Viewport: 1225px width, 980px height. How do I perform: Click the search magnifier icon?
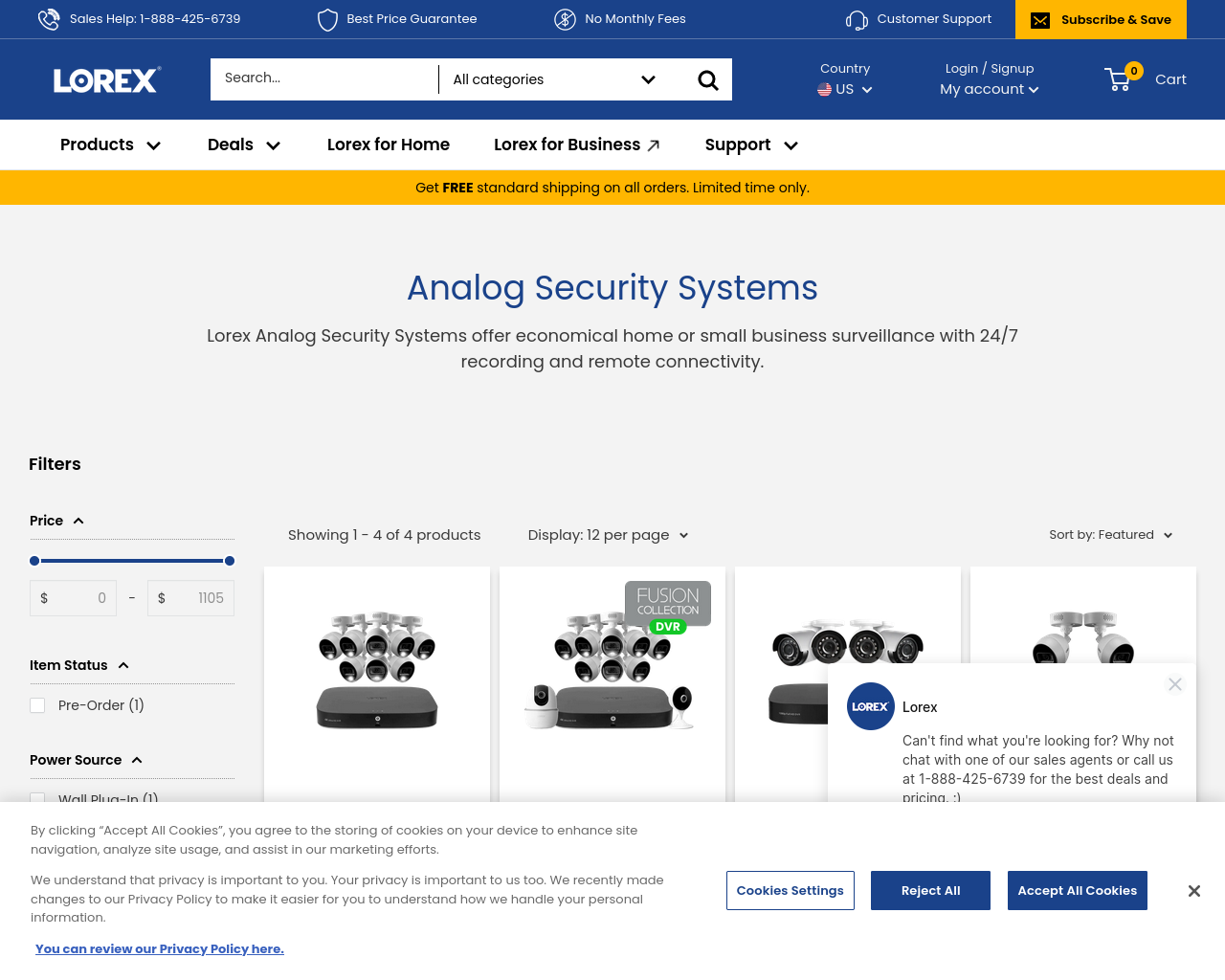[x=708, y=80]
